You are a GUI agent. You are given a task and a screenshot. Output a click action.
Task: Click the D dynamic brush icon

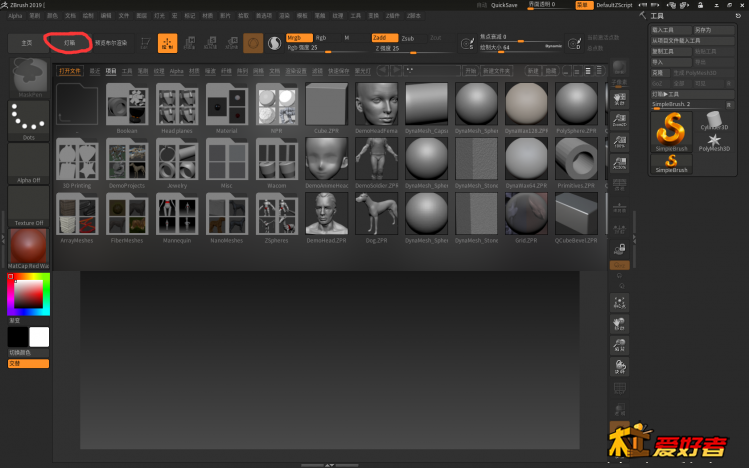574,43
